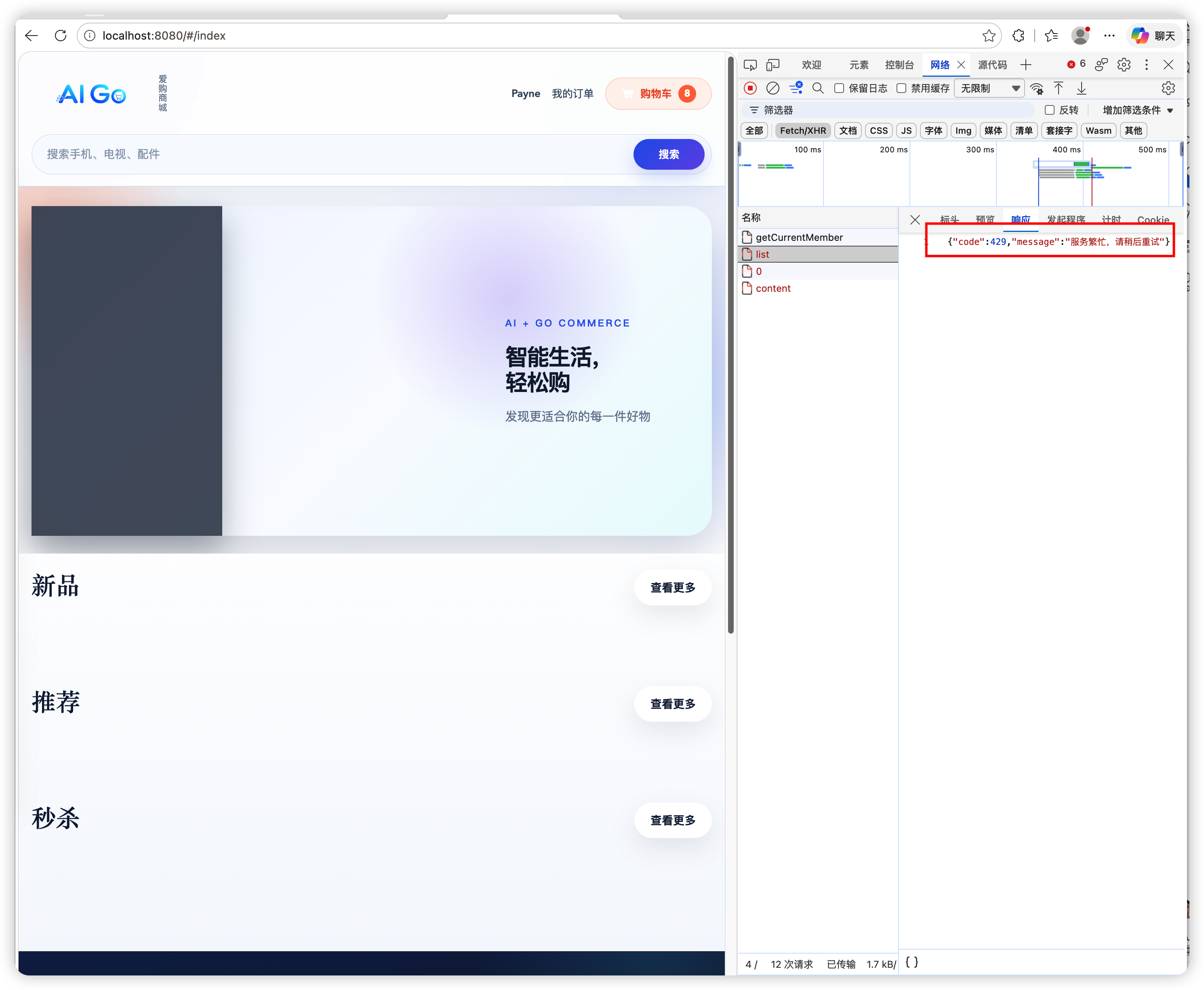
Task: Enable the 保留日志 checkbox
Action: tap(839, 88)
